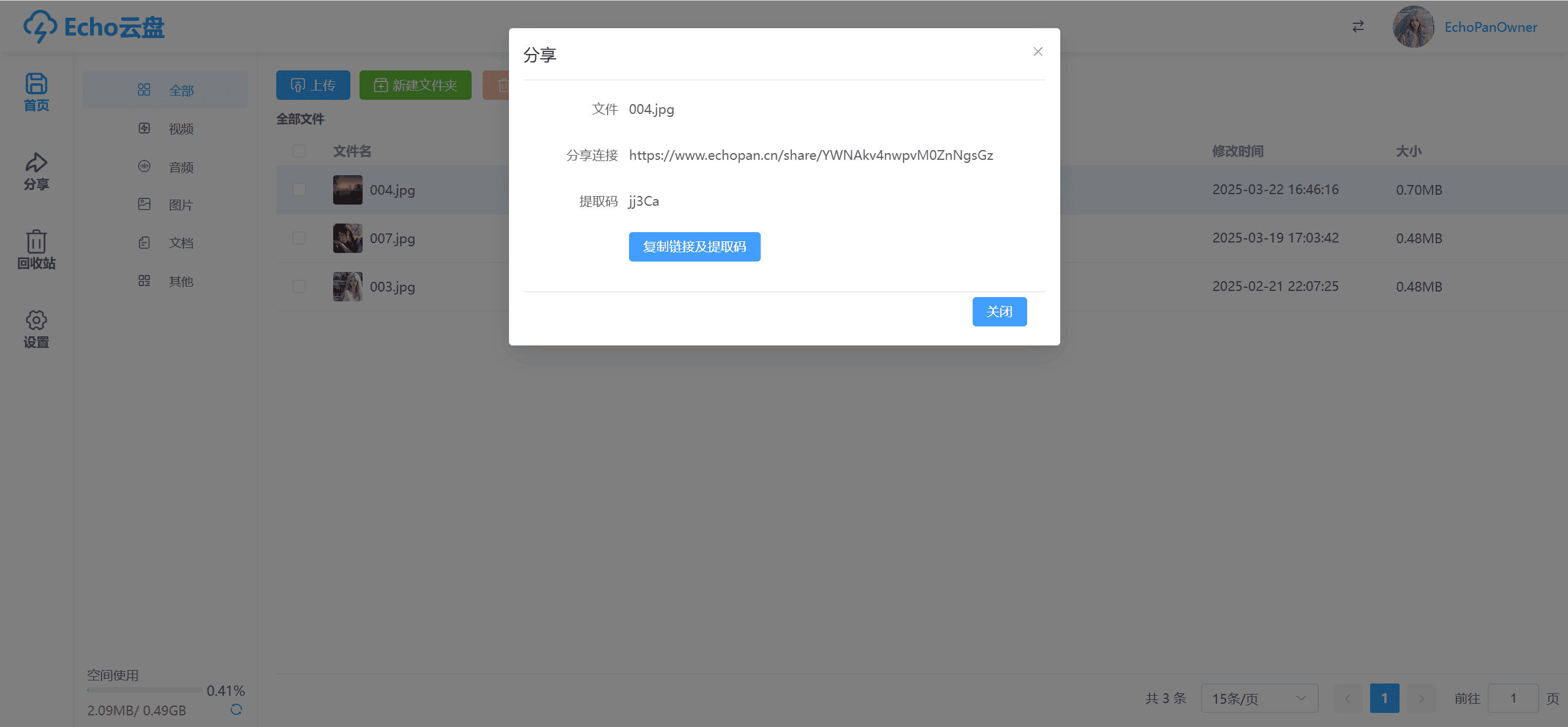This screenshot has height=727, width=1568.
Task: Open the 首页 home section
Action: pos(36,92)
